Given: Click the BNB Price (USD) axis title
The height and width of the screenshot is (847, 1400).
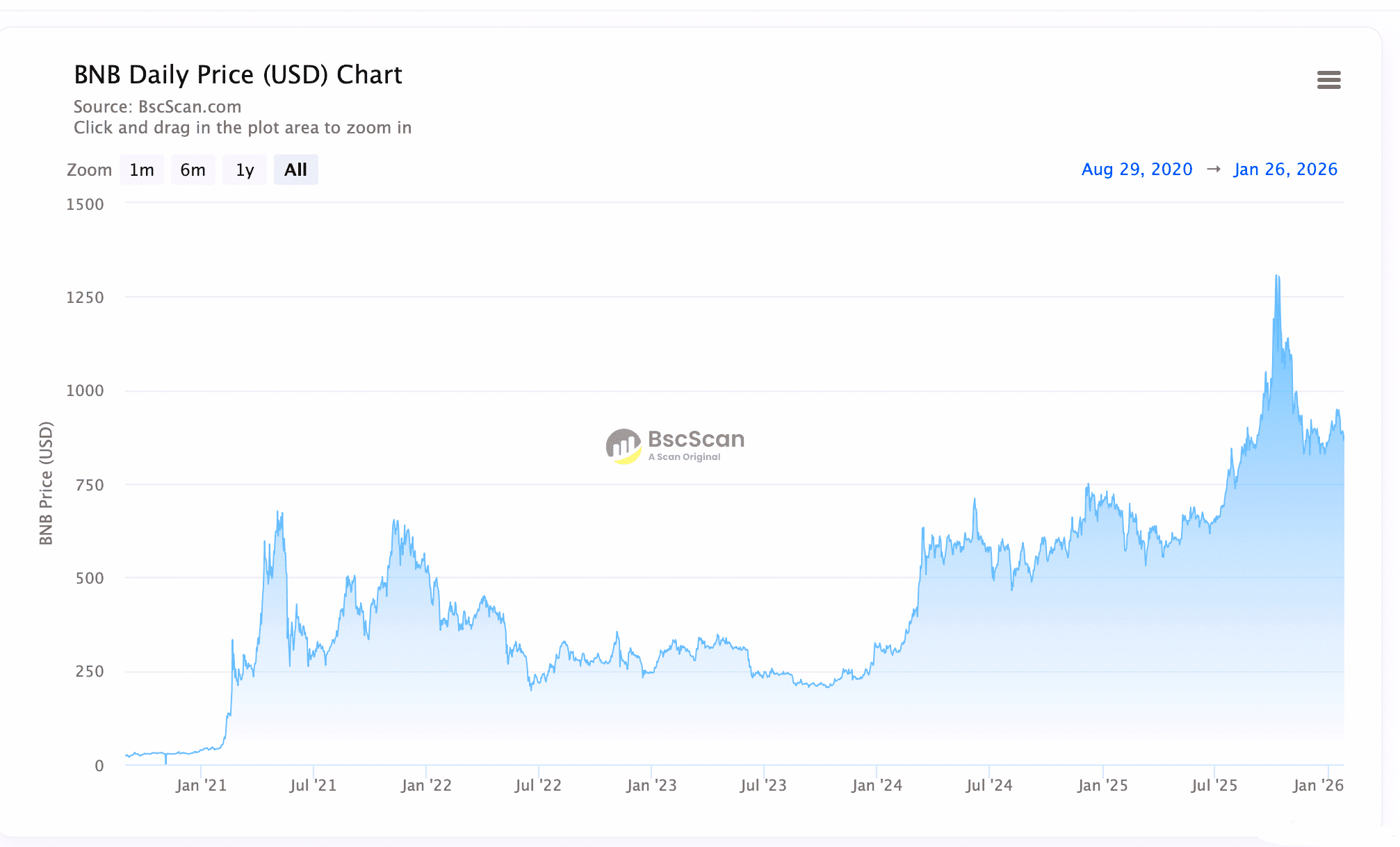Looking at the screenshot, I should pos(46,483).
